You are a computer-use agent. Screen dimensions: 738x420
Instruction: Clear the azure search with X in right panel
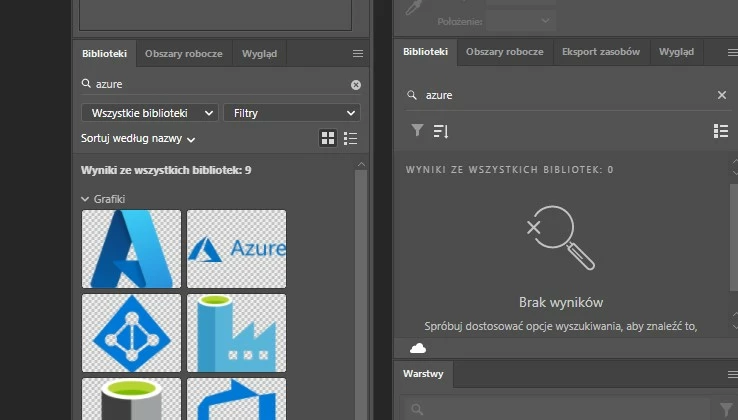(722, 95)
